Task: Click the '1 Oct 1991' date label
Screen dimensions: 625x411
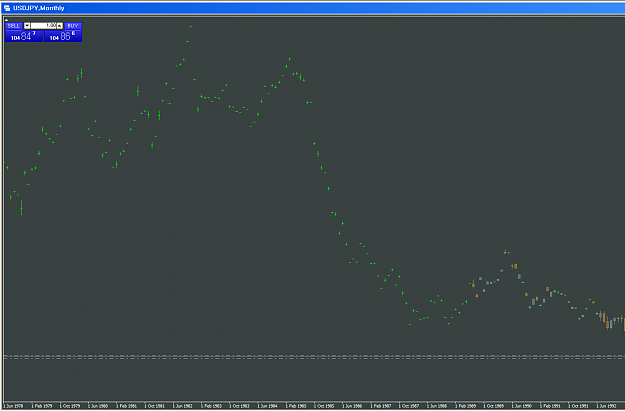Action: [578, 406]
